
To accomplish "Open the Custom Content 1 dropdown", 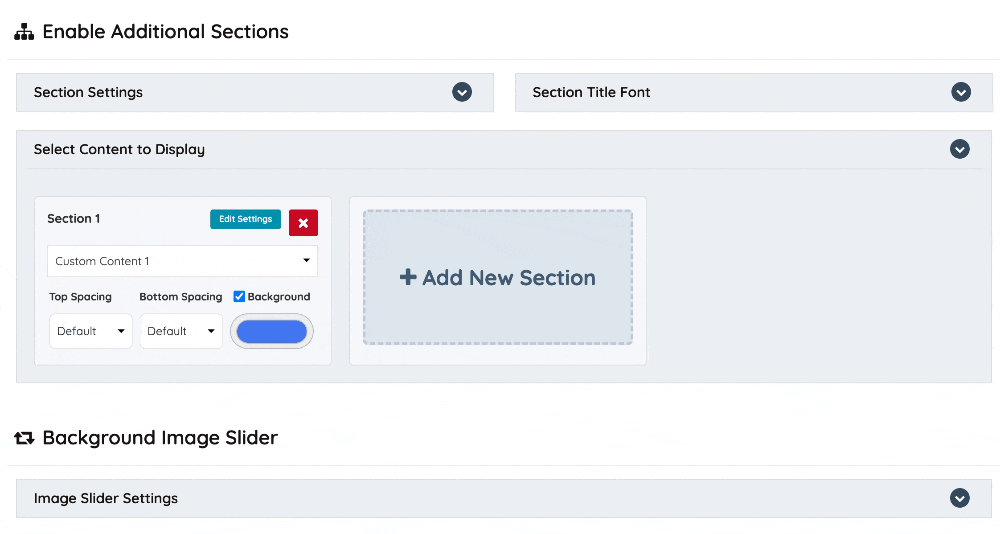I will [182, 261].
